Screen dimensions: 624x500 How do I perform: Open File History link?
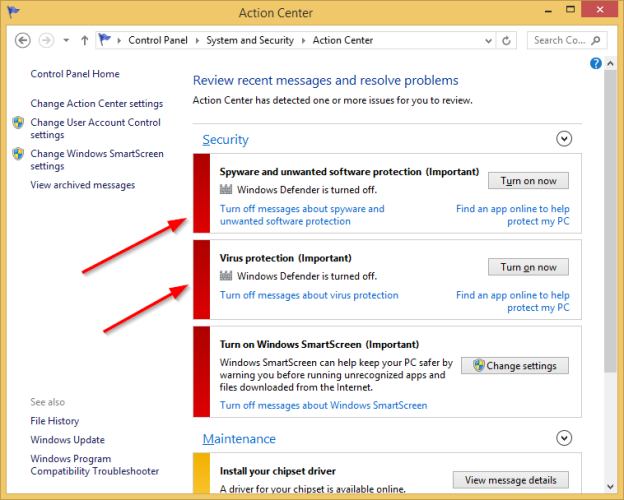tap(55, 421)
